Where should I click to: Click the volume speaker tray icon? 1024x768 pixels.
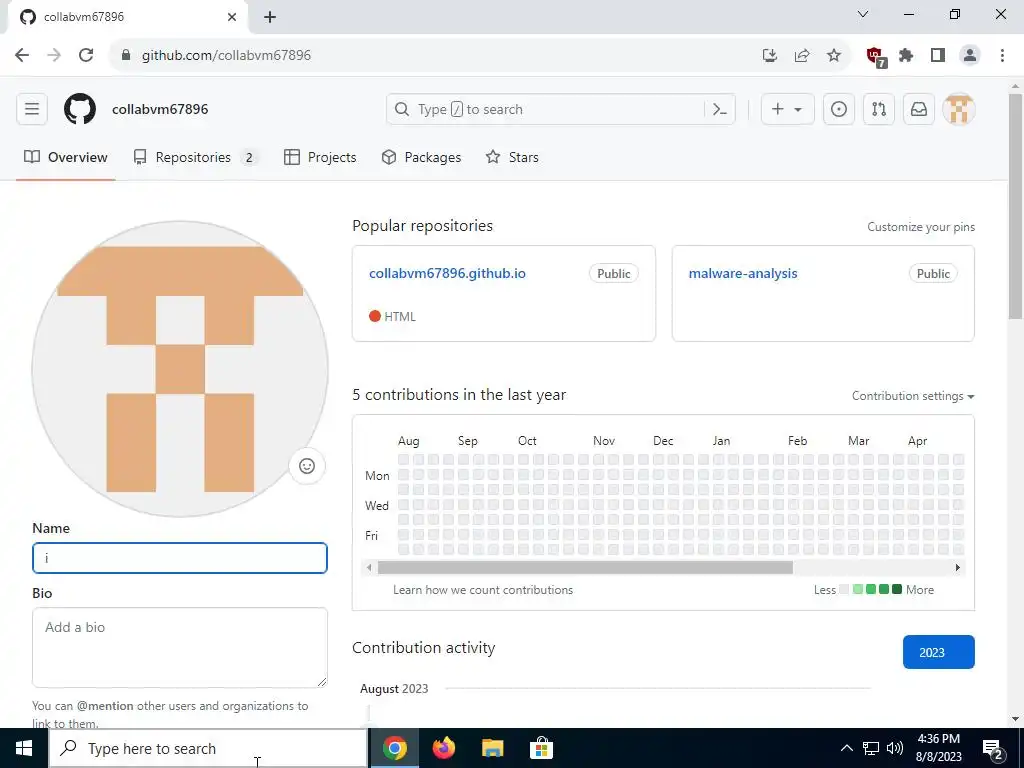(x=895, y=748)
